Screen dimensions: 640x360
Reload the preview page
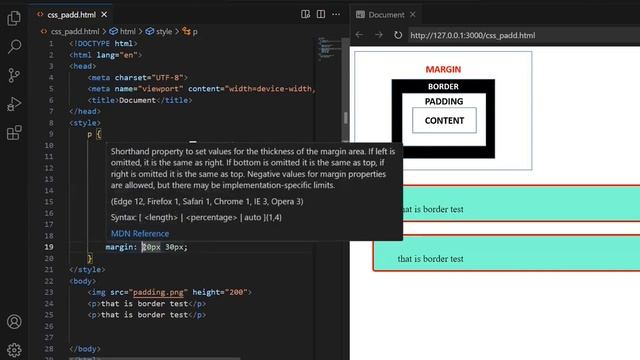coord(398,35)
